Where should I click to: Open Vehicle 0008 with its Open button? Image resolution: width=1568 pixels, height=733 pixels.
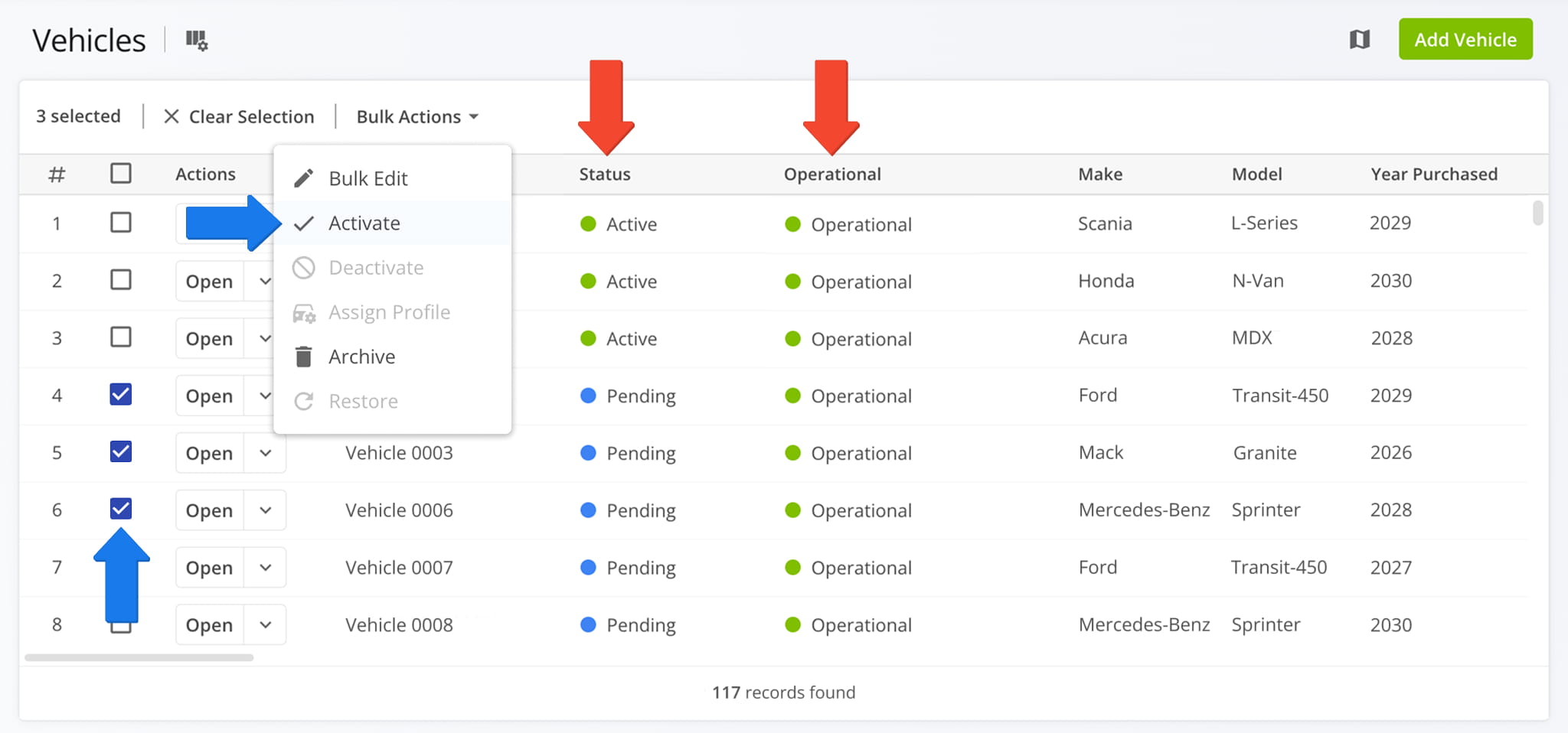(x=209, y=624)
